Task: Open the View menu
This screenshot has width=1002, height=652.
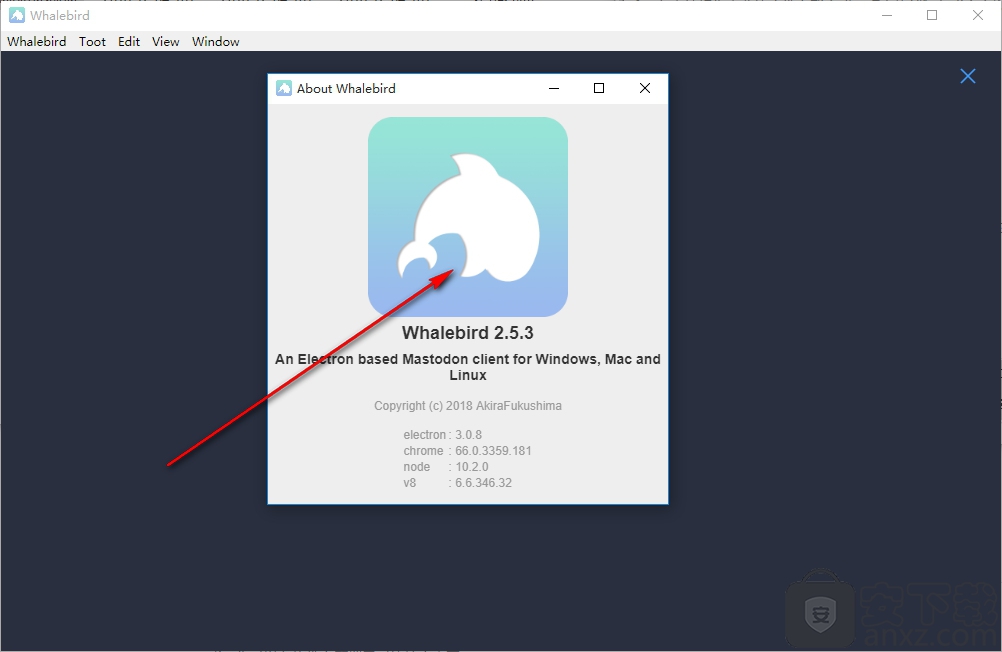Action: (166, 42)
